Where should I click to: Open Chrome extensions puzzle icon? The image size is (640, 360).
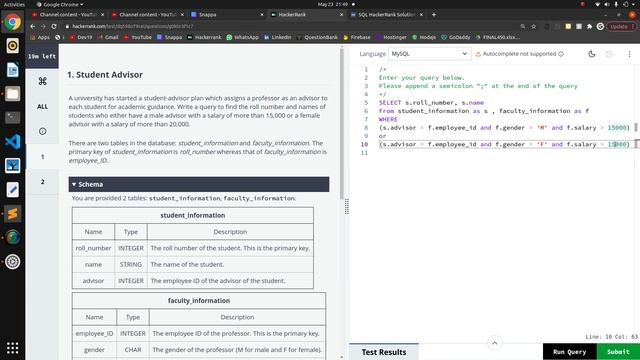pos(589,26)
